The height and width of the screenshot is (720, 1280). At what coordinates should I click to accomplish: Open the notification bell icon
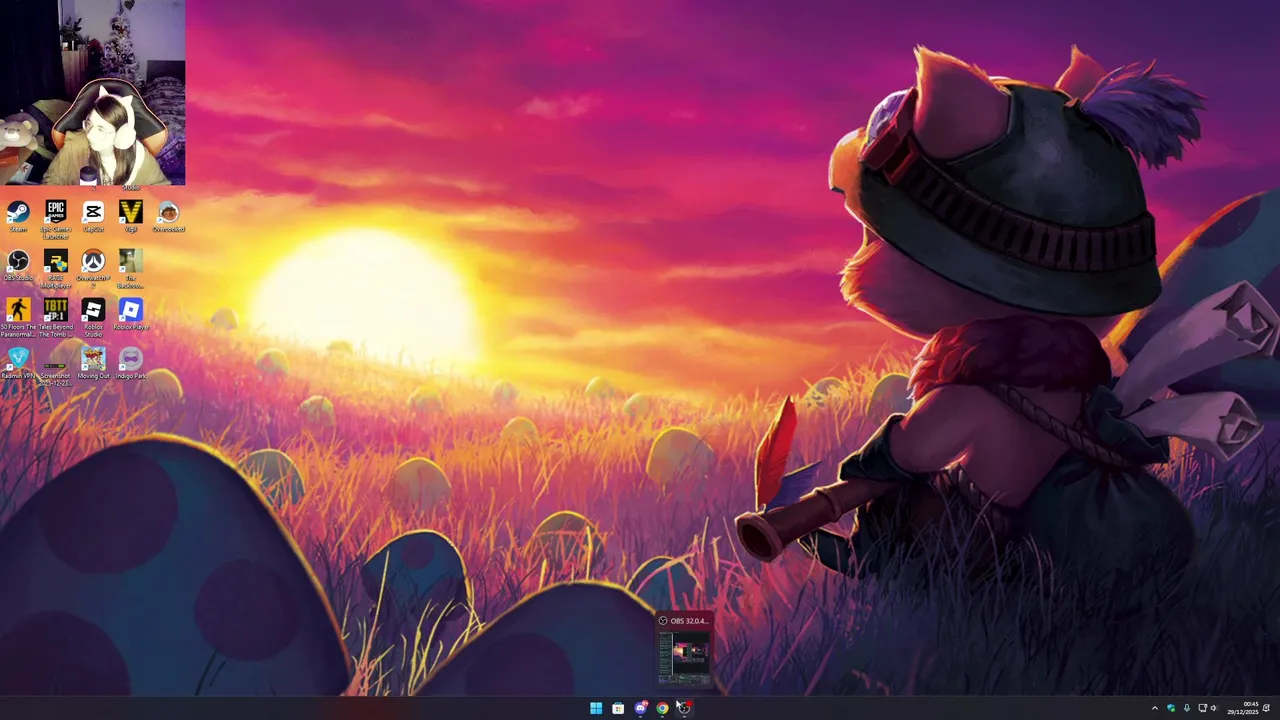pos(1266,708)
